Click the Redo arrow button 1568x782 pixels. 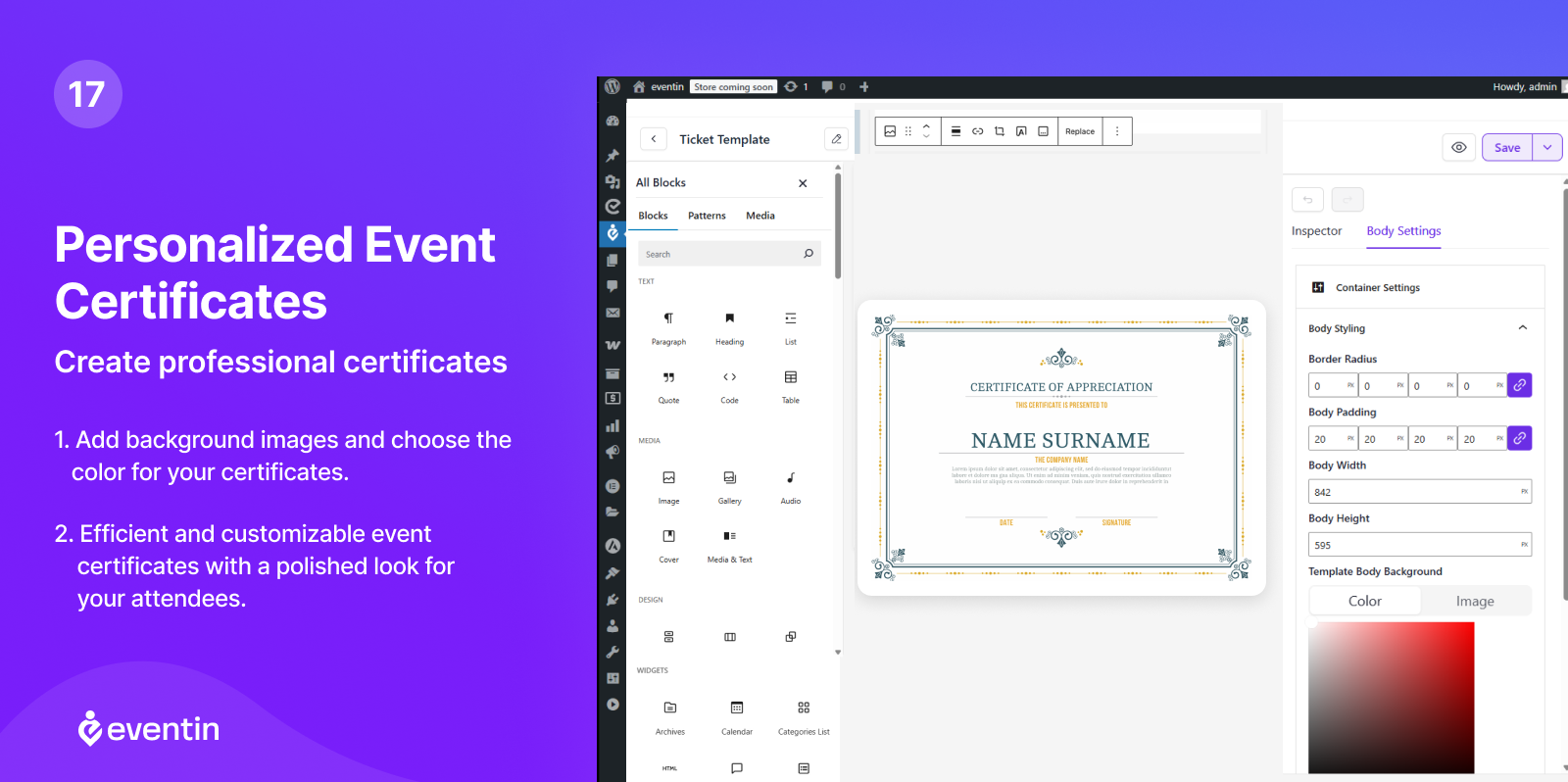1347,200
